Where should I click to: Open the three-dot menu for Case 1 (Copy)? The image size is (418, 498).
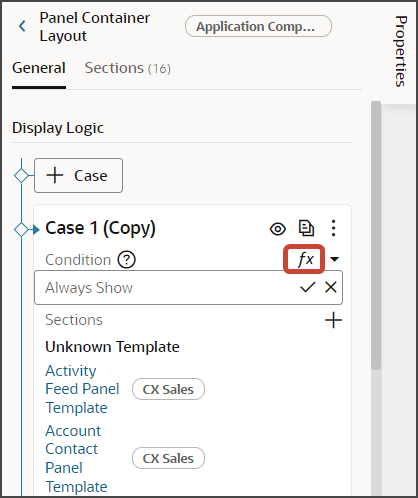tap(333, 228)
